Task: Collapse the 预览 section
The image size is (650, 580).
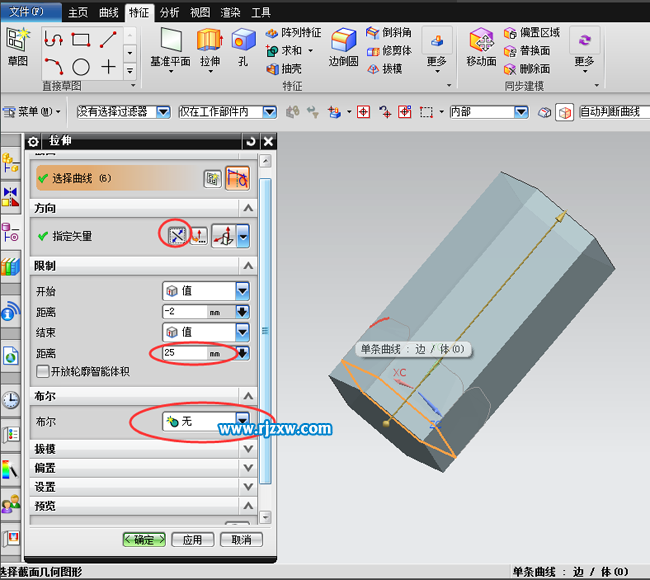Action: (248, 506)
